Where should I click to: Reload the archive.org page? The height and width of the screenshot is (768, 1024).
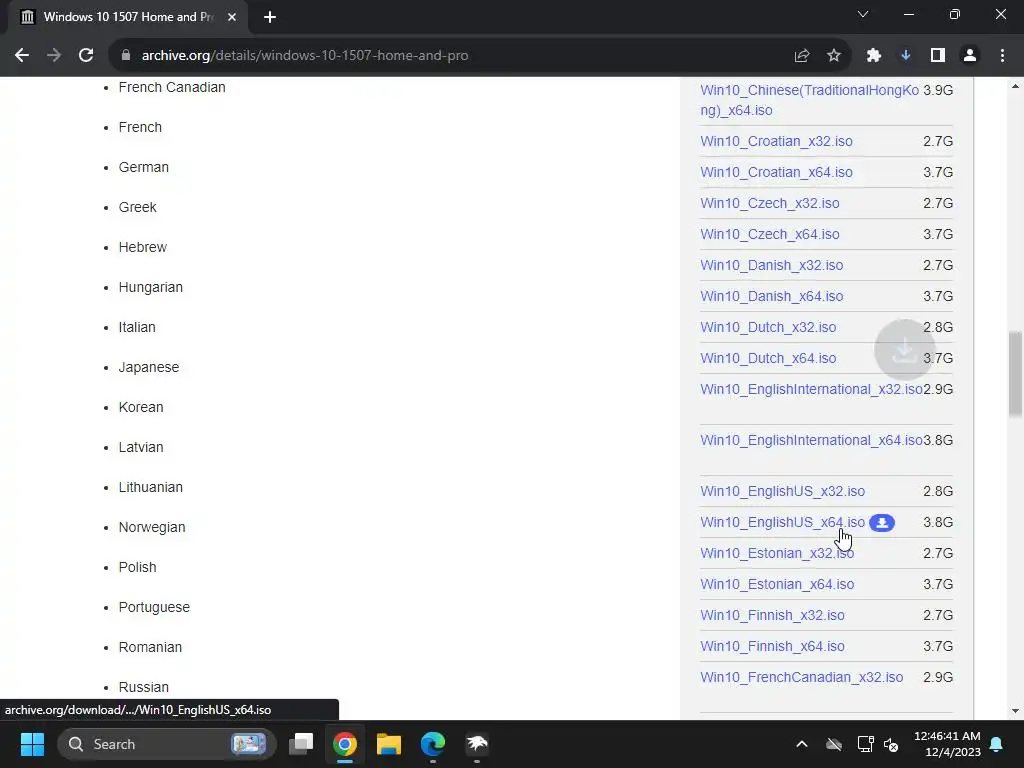point(86,56)
